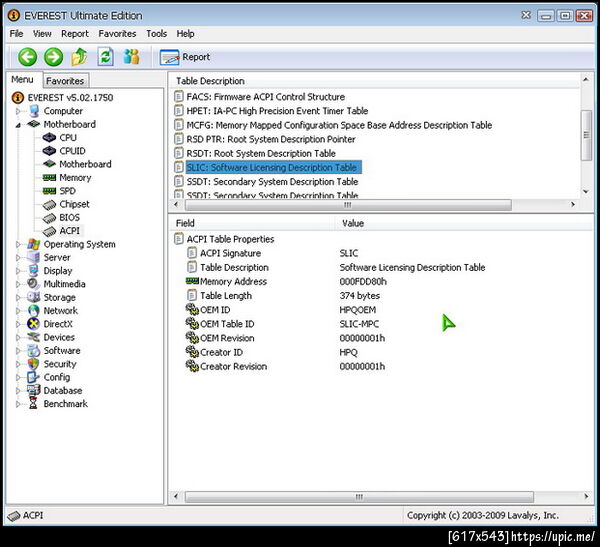Click the CPUID chip icon in tree
Viewport: 600px width, 547px height.
coord(49,151)
